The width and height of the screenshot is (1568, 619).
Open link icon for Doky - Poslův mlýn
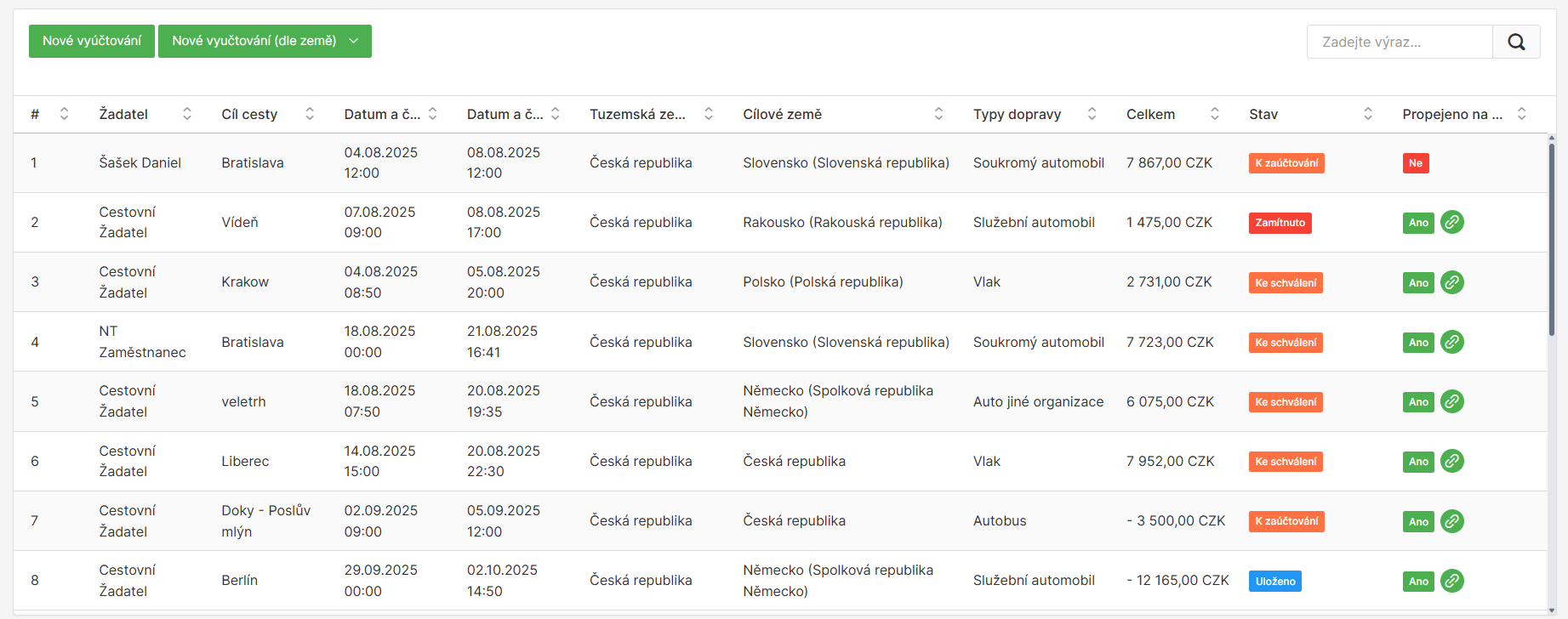[x=1452, y=520]
